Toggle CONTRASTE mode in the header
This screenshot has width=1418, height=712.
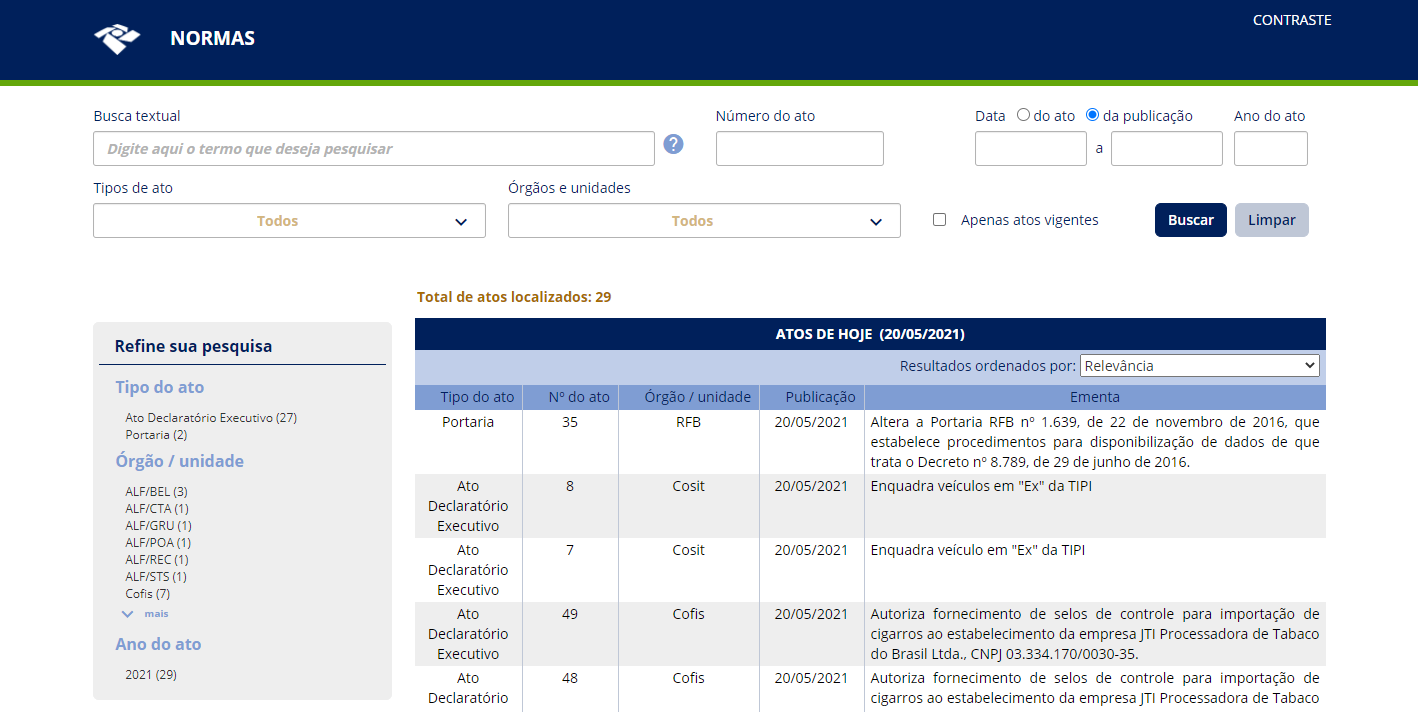coord(1291,20)
